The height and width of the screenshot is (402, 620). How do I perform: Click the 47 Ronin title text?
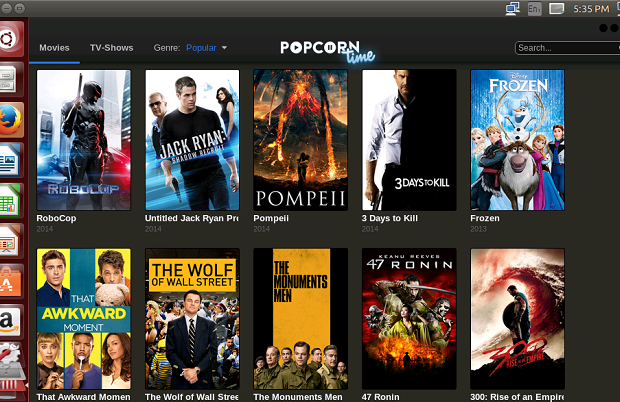coord(380,397)
